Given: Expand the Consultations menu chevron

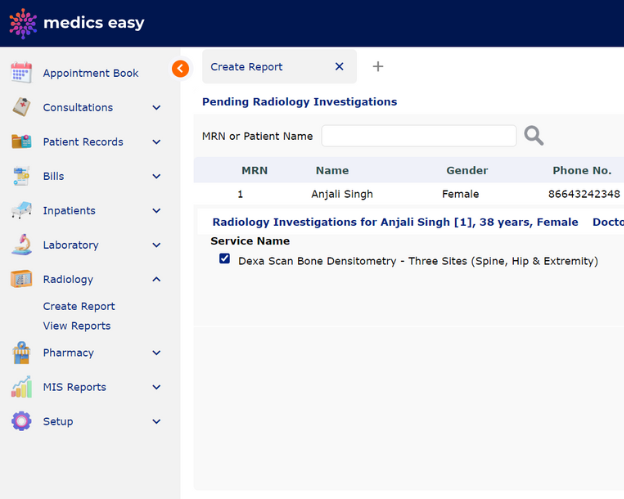Looking at the screenshot, I should [156, 108].
